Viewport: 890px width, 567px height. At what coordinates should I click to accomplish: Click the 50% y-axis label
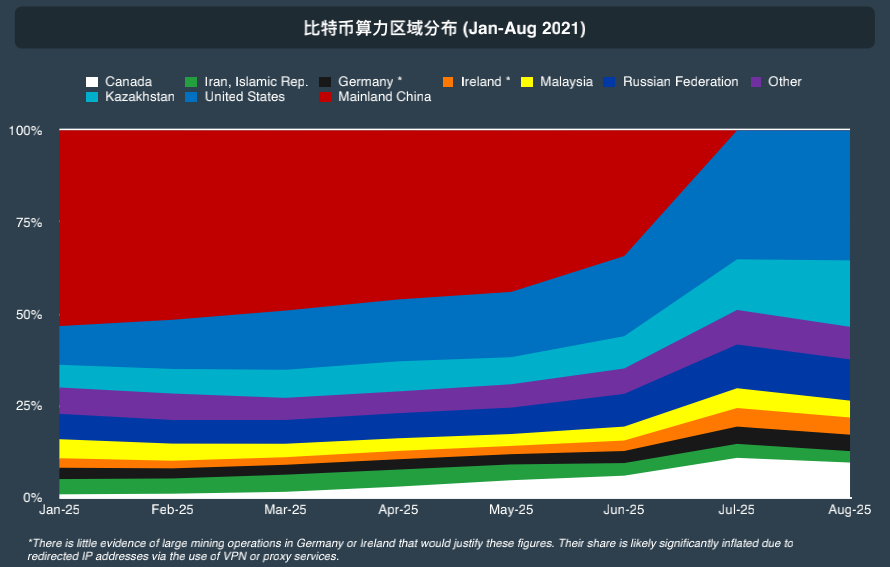[28, 315]
